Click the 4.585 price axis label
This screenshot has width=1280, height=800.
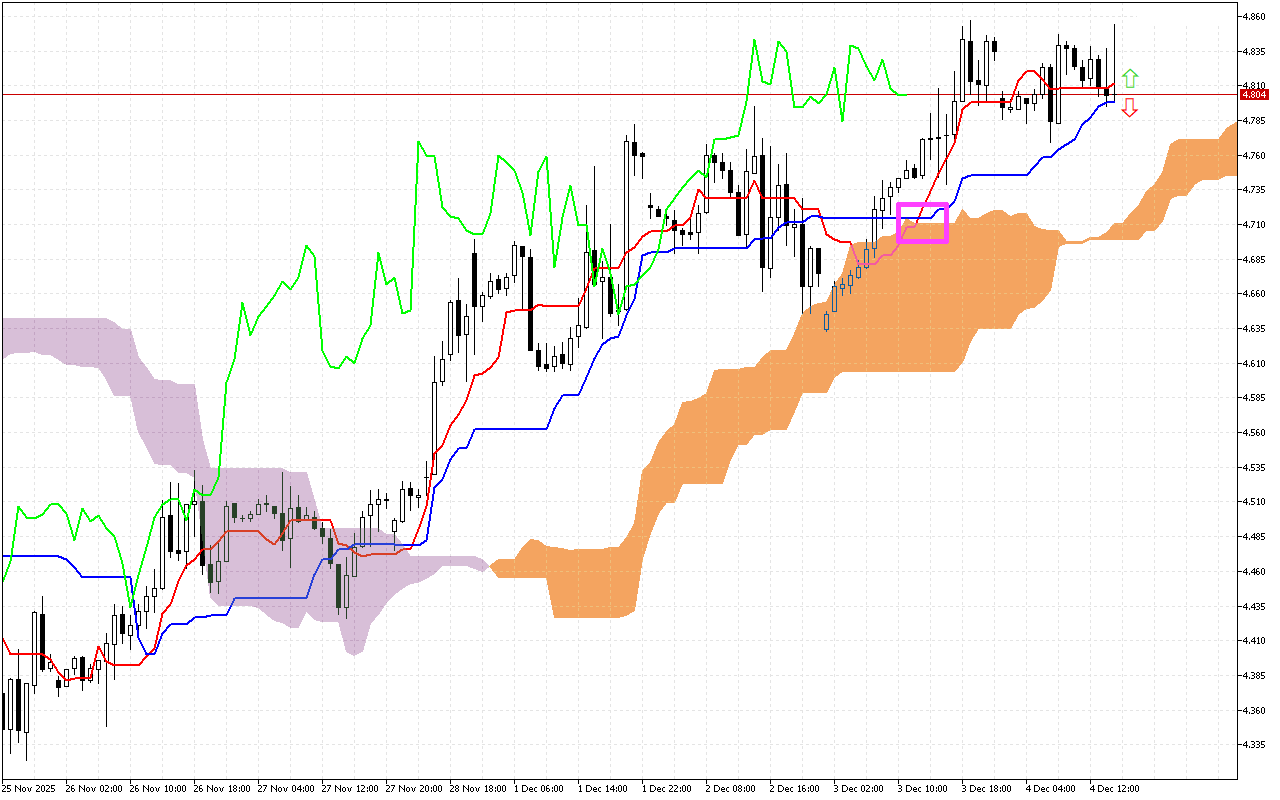pyautogui.click(x=1254, y=398)
